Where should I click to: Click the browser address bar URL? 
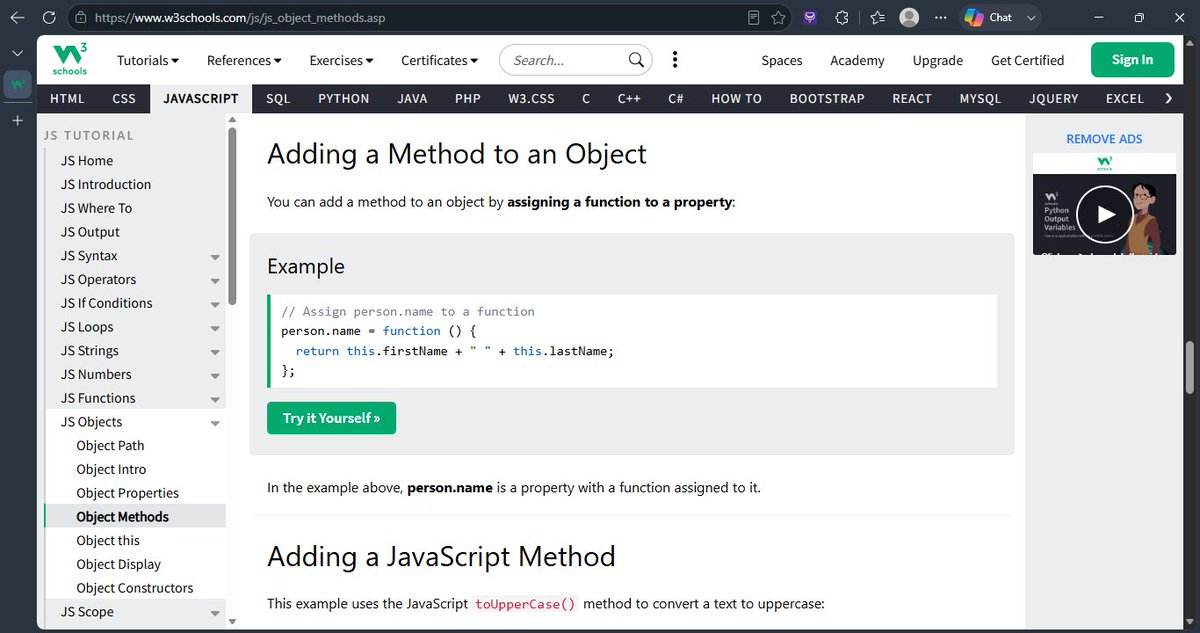pos(240,18)
